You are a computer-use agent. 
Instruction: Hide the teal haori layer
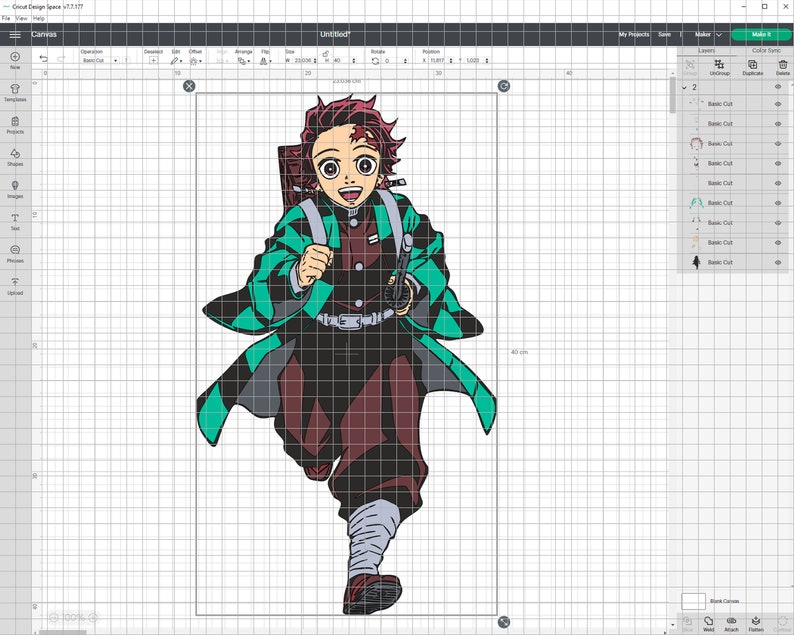(778, 203)
